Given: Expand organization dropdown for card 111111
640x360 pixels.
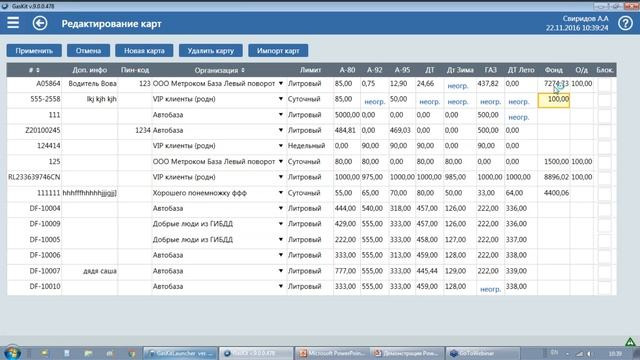Looking at the screenshot, I should (x=281, y=193).
